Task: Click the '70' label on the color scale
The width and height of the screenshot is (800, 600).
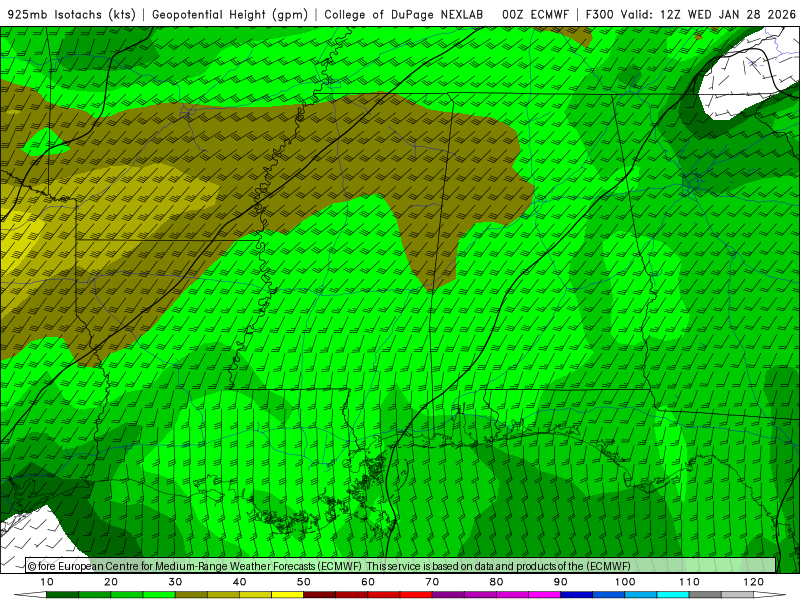Action: (432, 582)
